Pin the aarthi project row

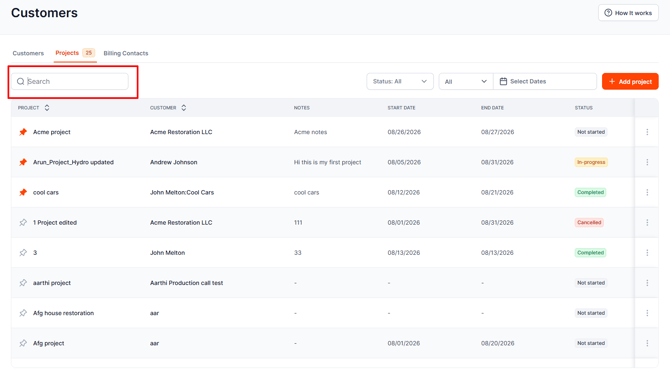click(23, 283)
